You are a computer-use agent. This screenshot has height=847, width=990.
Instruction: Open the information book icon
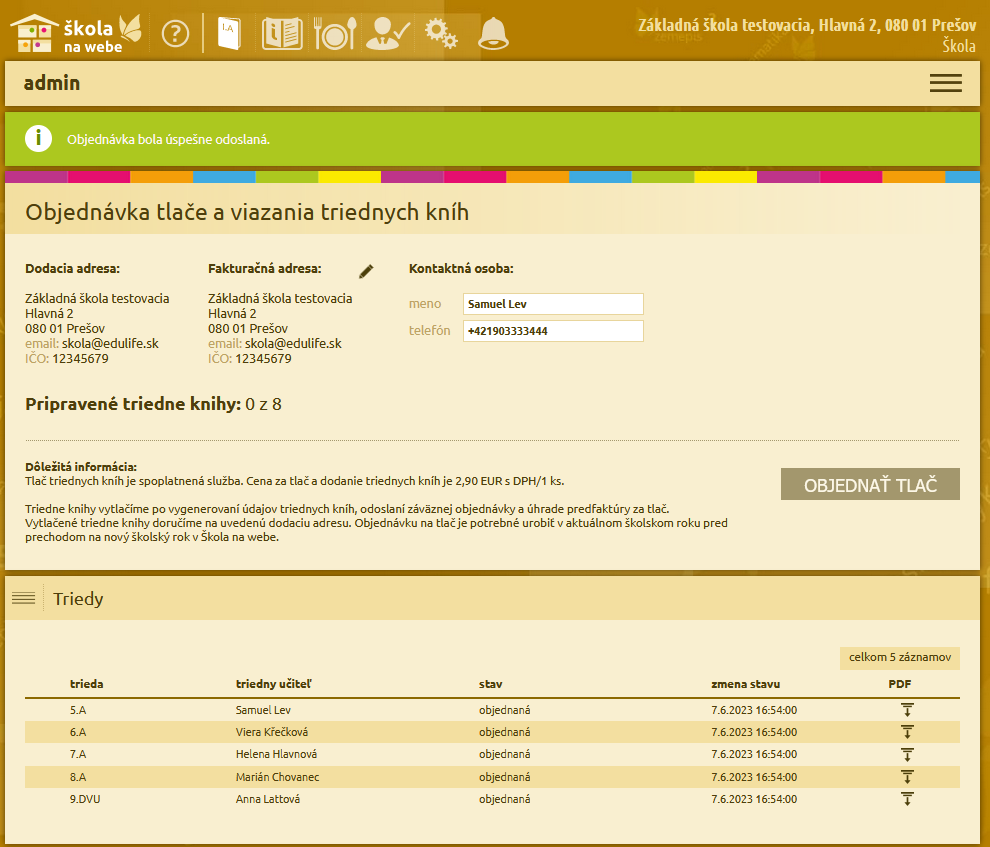point(282,33)
